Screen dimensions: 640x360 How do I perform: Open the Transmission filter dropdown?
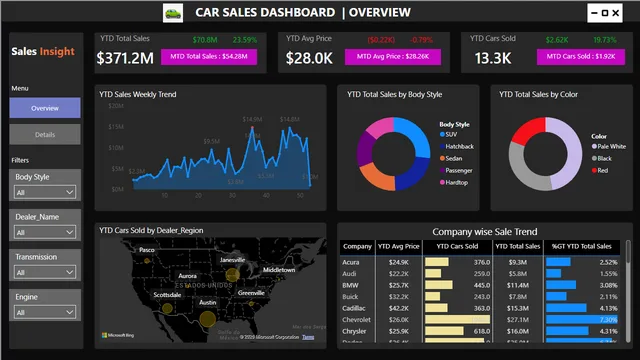click(x=45, y=272)
